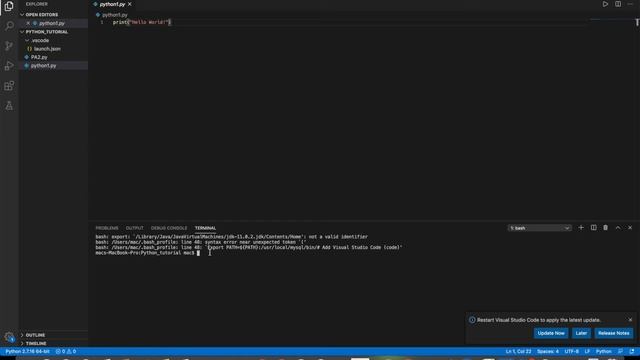Screen dimensions: 640x360
Task: Change the LF end of line sequence
Action: click(587, 351)
